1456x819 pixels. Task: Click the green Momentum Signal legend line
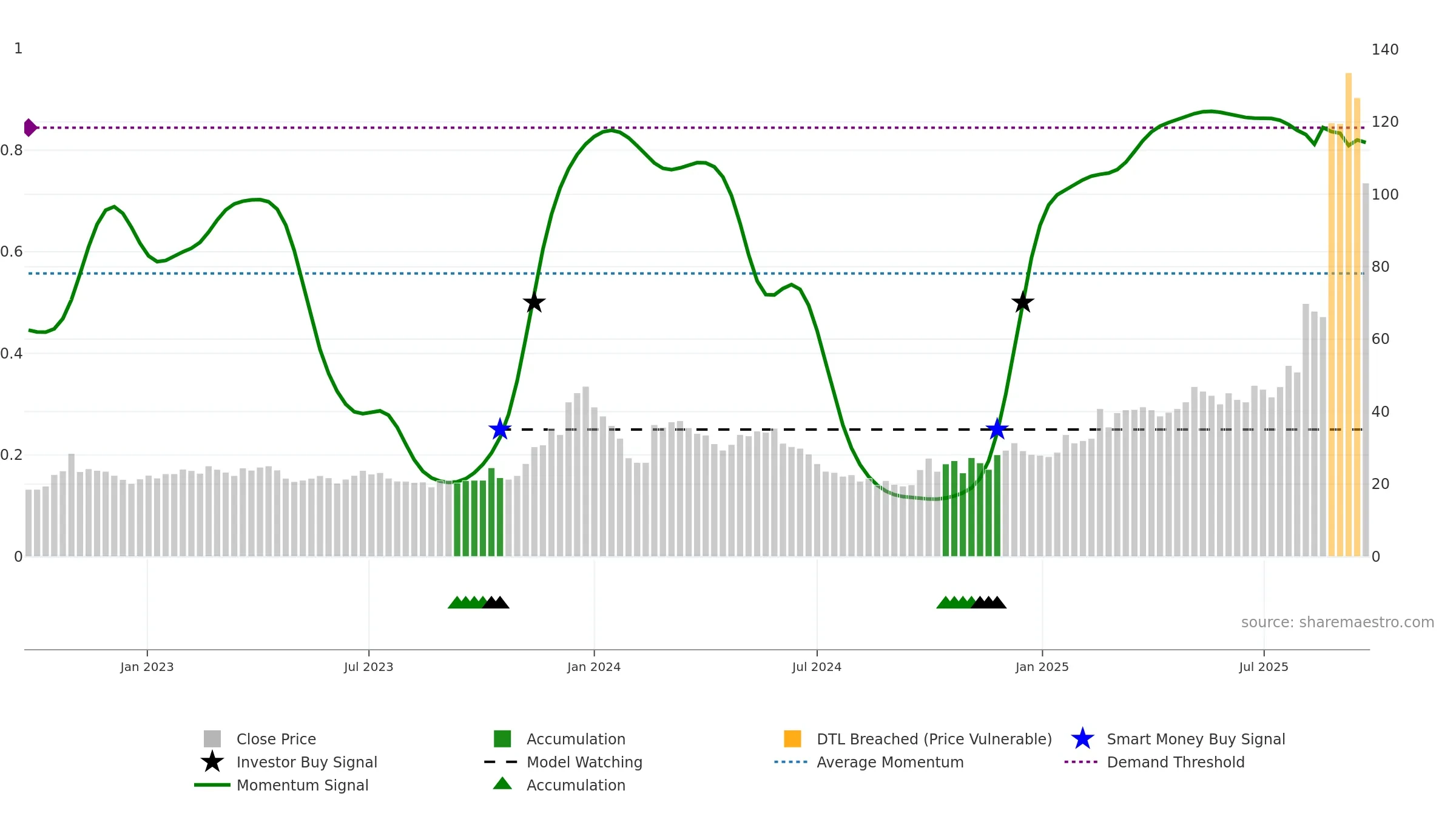tap(212, 785)
